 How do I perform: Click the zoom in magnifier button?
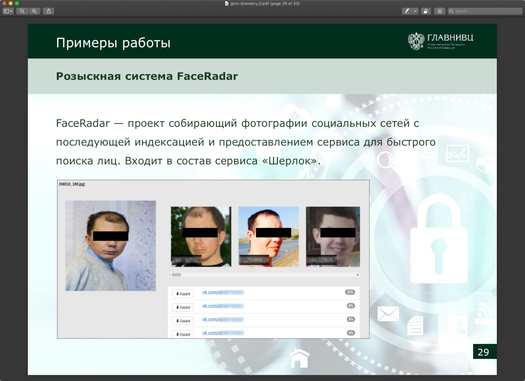pyautogui.click(x=34, y=11)
